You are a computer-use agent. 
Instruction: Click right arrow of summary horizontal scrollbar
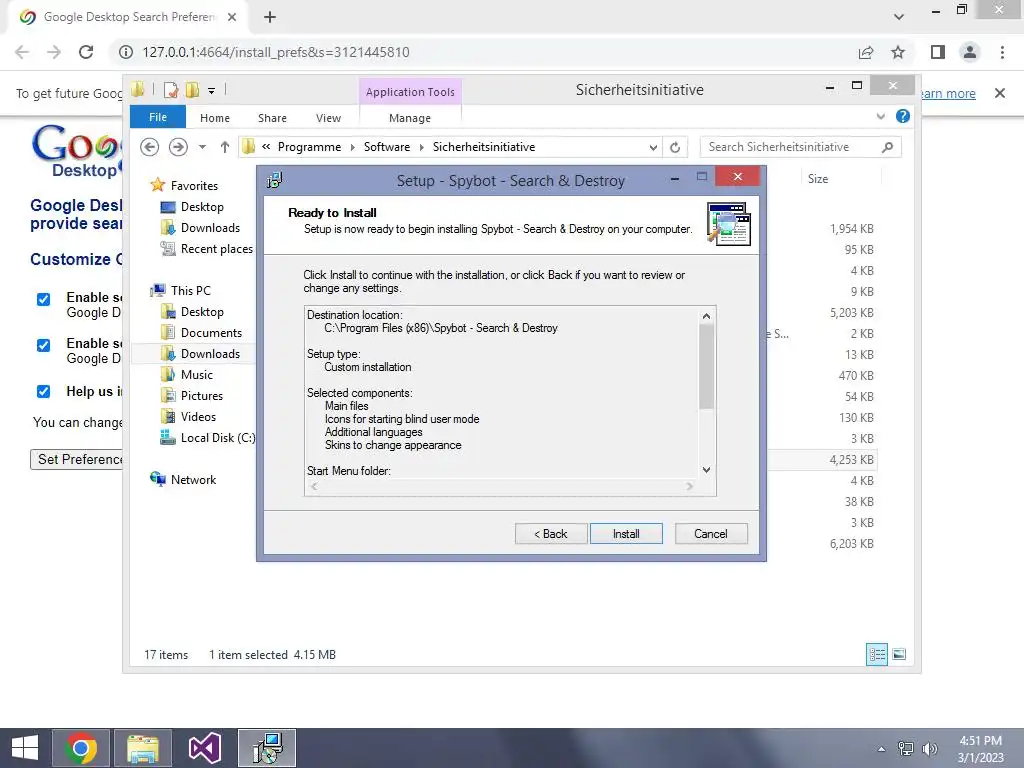point(689,486)
